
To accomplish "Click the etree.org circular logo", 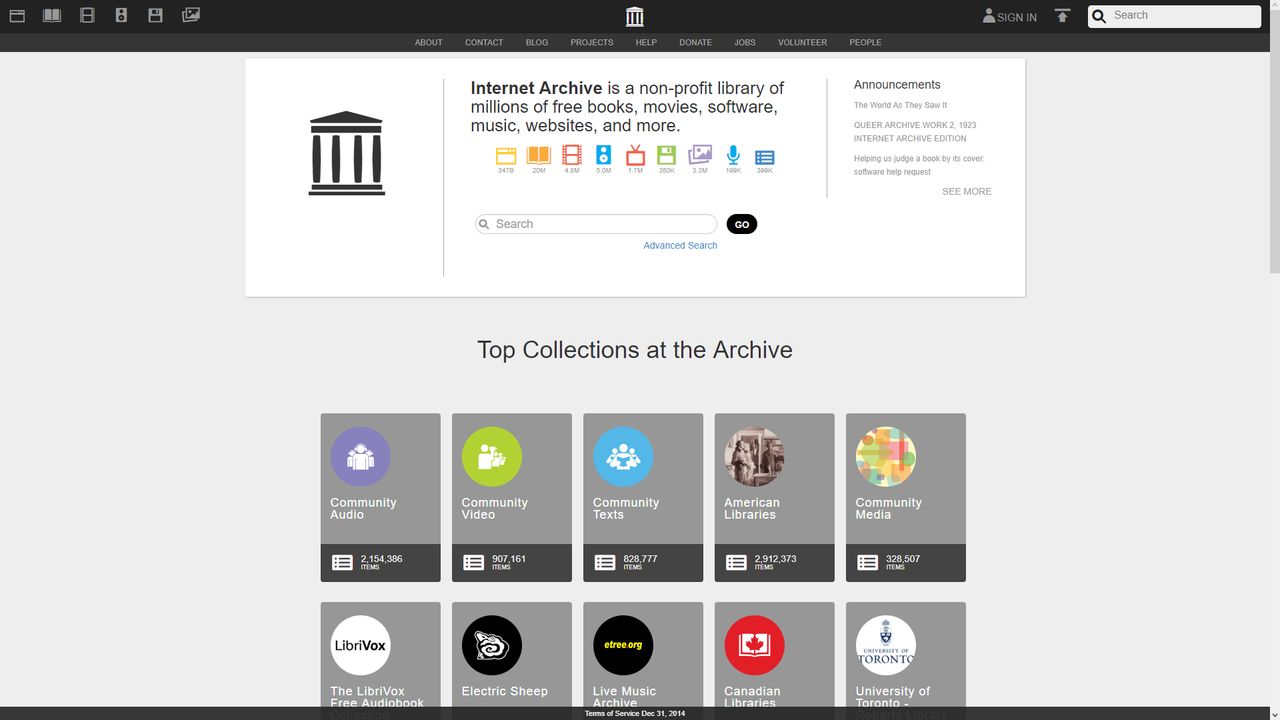I will coord(623,645).
